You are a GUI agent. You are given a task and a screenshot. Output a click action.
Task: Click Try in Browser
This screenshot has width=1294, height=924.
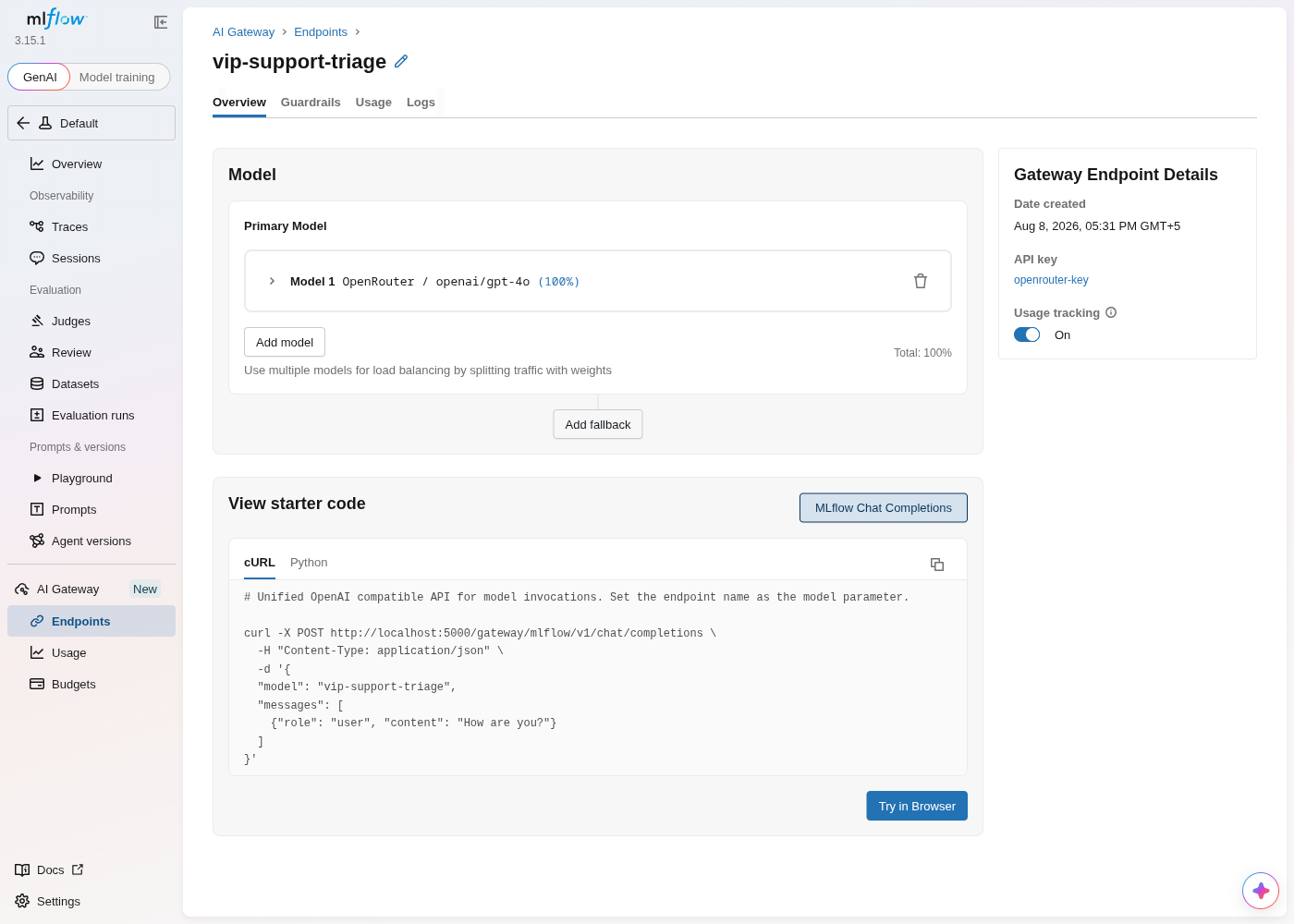click(917, 806)
